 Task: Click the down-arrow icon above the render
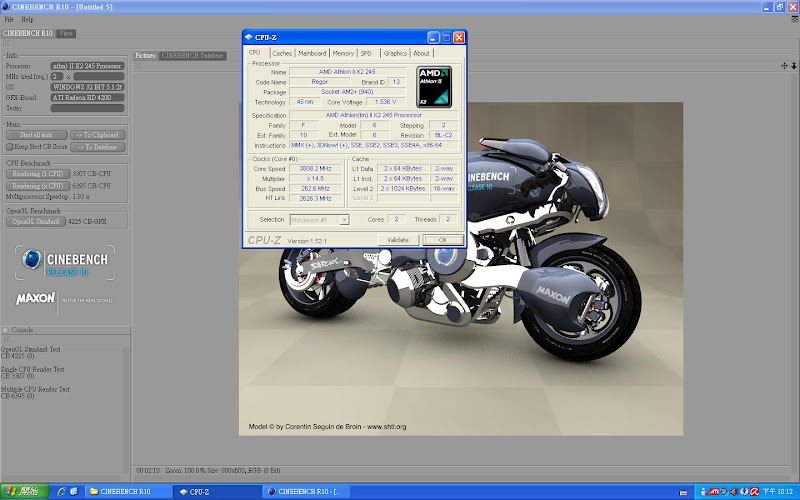[793, 66]
